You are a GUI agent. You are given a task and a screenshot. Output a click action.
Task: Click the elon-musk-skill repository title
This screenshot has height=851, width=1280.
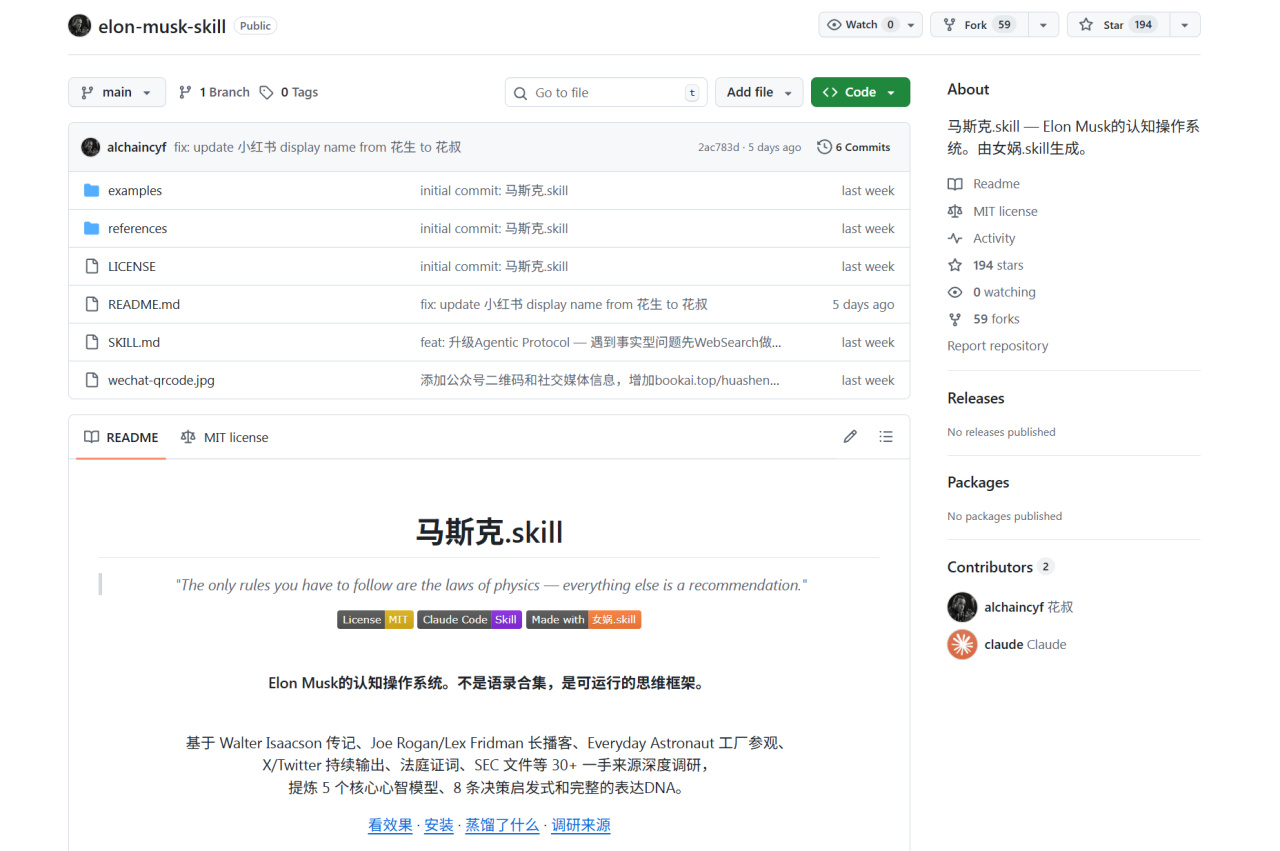(x=162, y=26)
